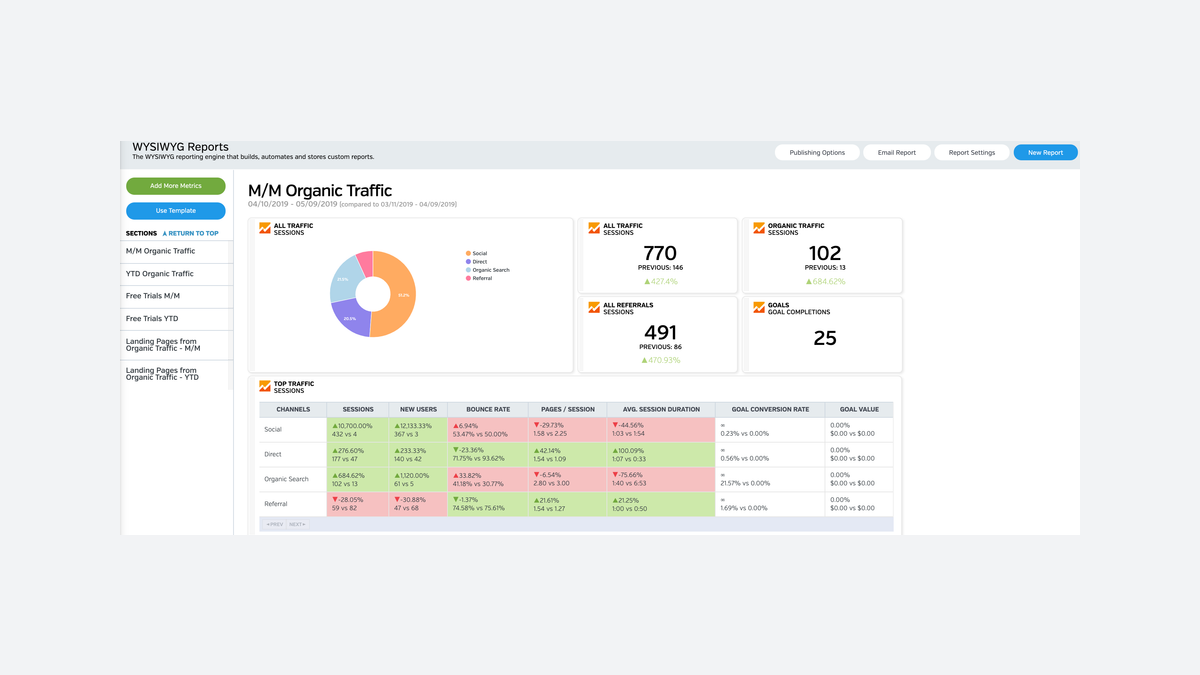The image size is (1200, 675).
Task: Open the Free Trials YTD section
Action: pos(177,319)
